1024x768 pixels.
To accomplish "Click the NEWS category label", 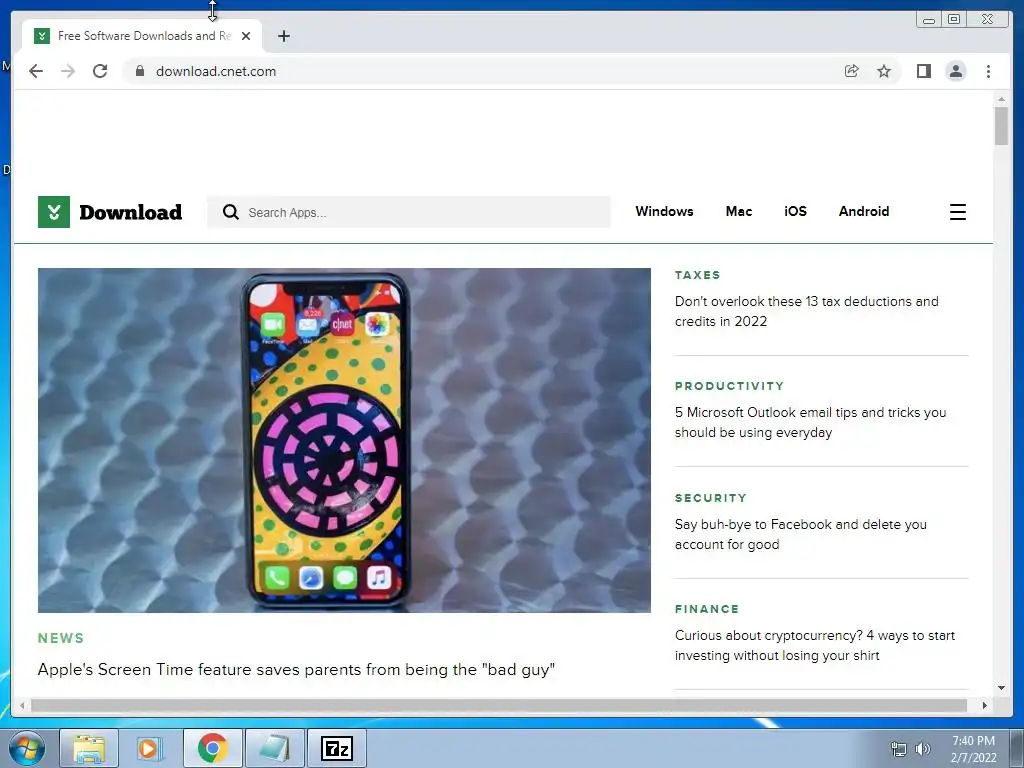I will click(x=61, y=638).
